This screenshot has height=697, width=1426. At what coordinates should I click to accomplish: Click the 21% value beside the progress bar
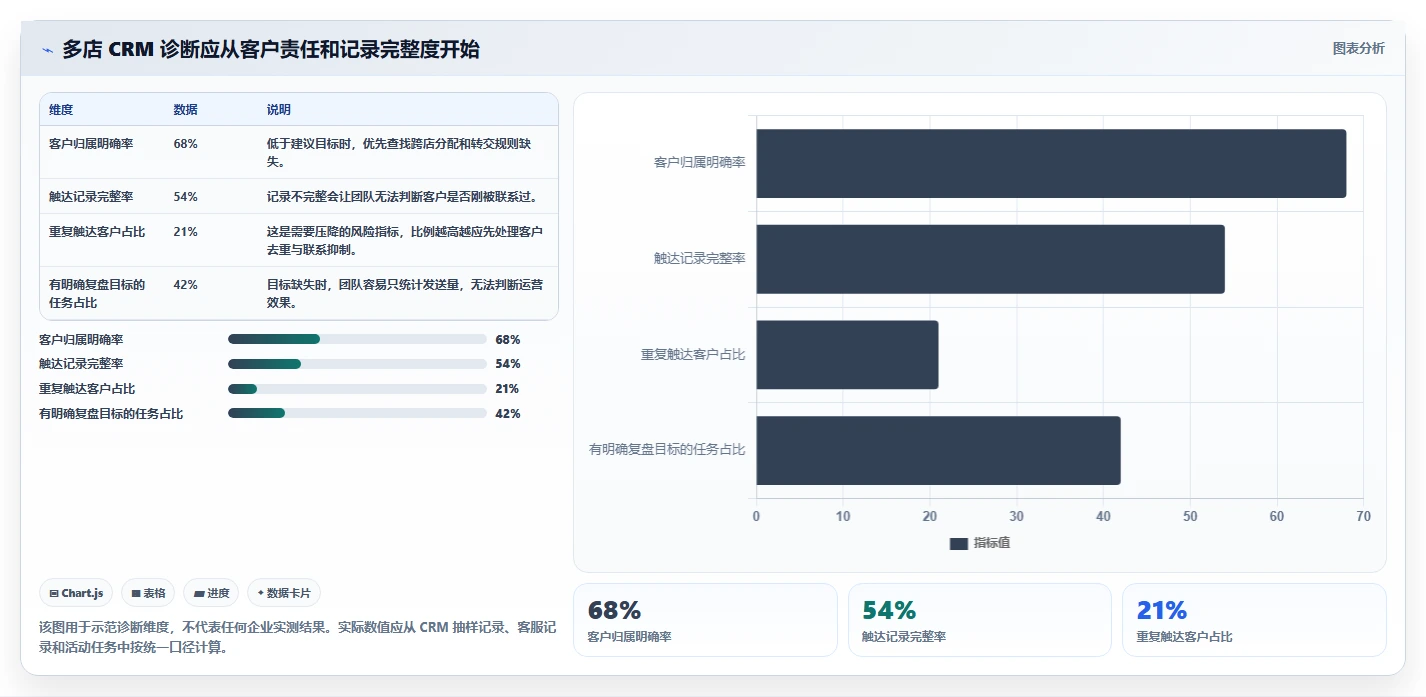pos(508,389)
